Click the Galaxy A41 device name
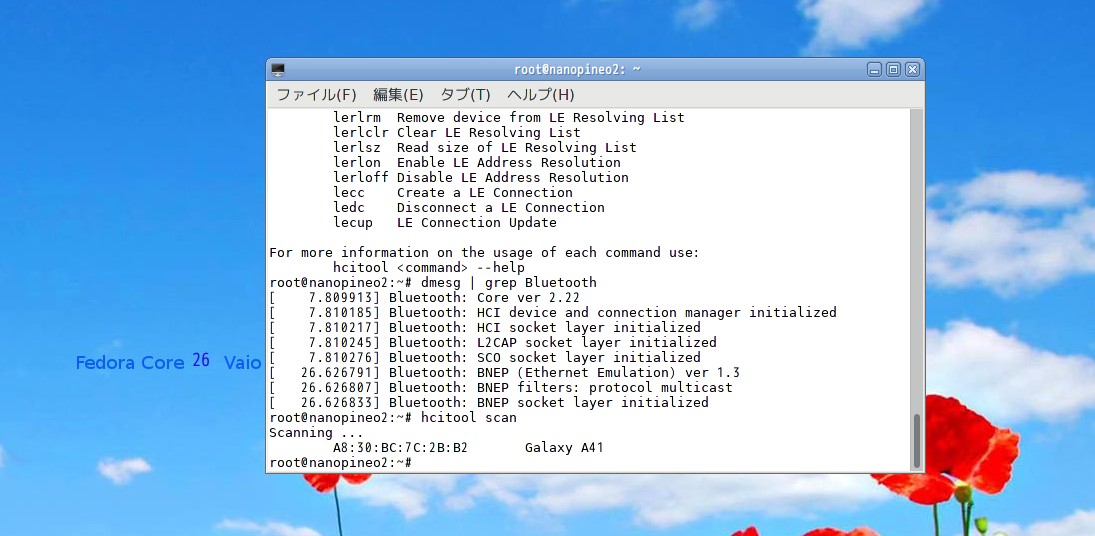 coord(564,448)
